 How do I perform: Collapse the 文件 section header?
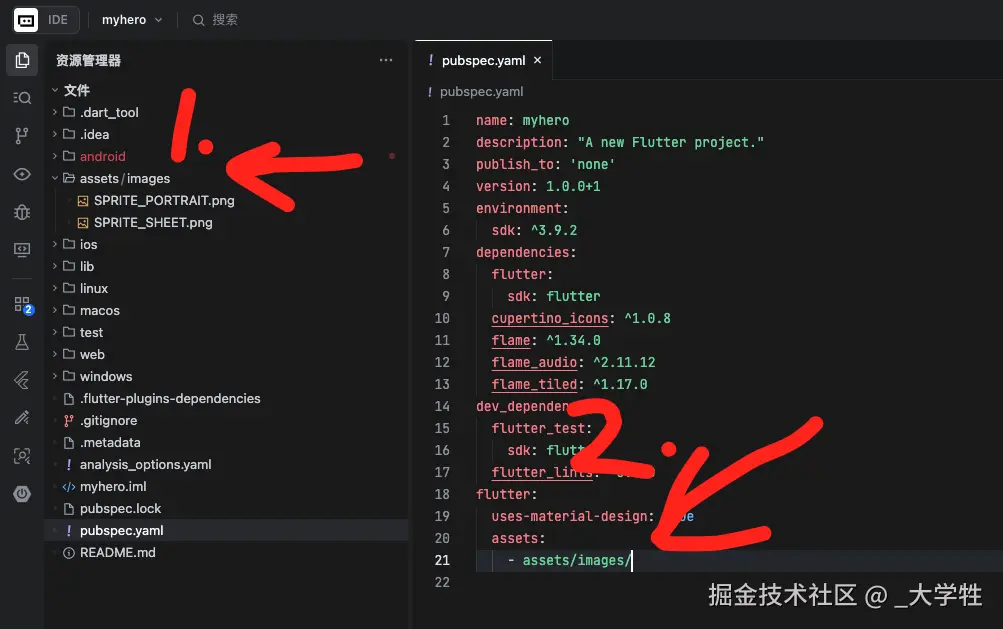pos(75,90)
